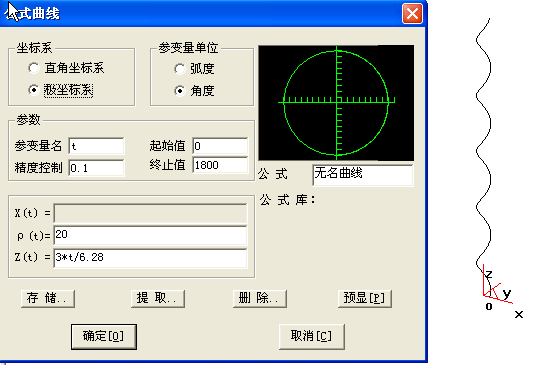Viewport: 558px width, 365px height.
Task: Click the 存储 button
Action: (x=48, y=298)
